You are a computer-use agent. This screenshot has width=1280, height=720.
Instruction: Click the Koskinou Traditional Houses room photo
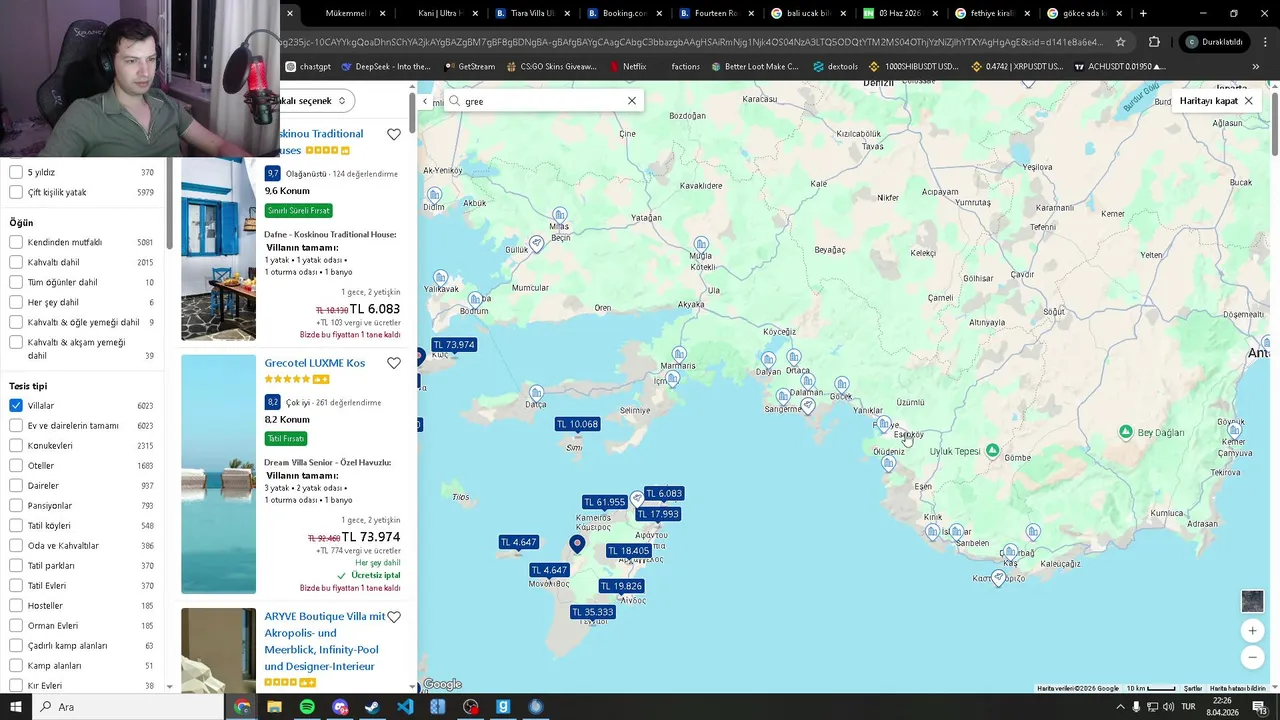click(218, 248)
